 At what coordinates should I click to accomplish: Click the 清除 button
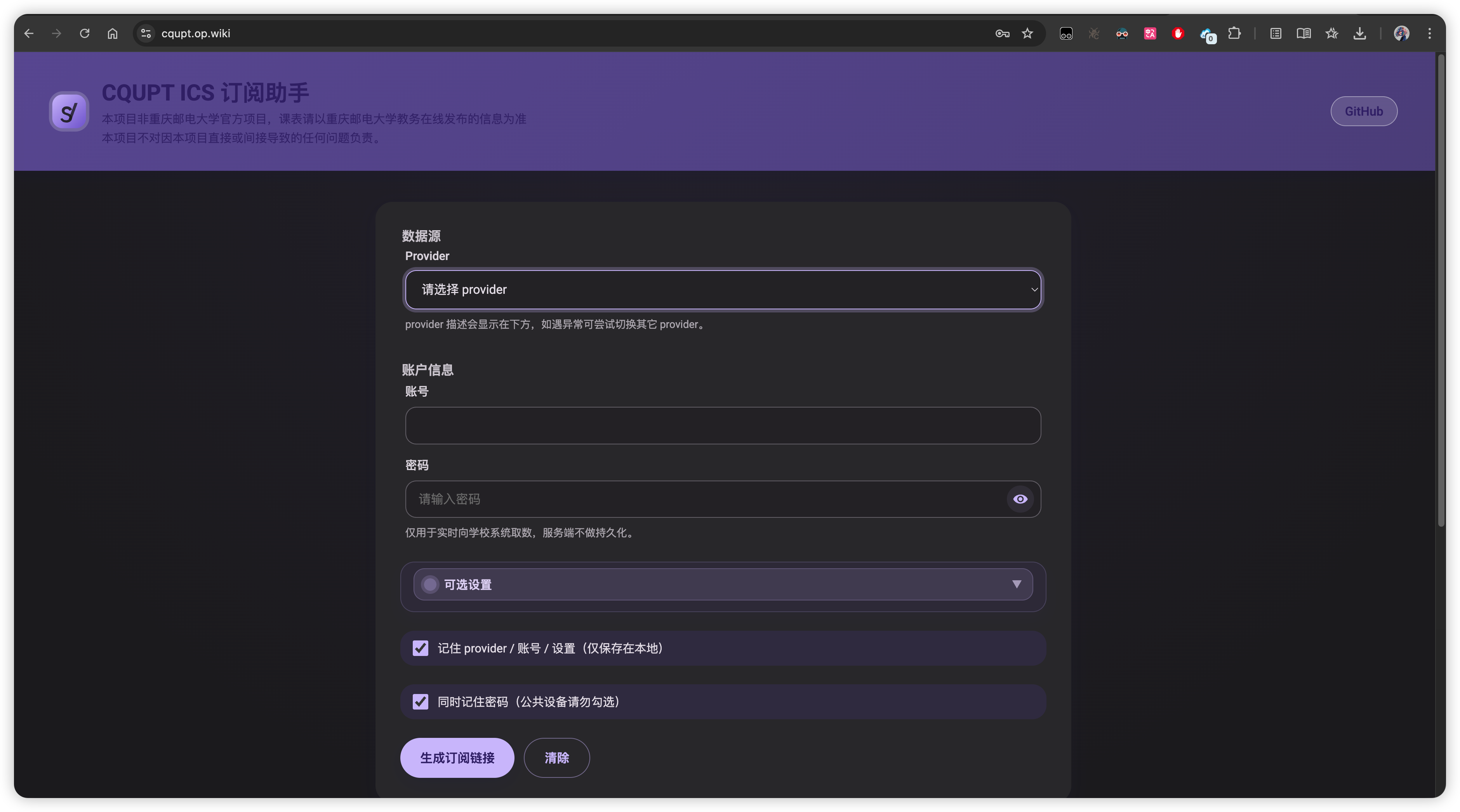(556, 758)
